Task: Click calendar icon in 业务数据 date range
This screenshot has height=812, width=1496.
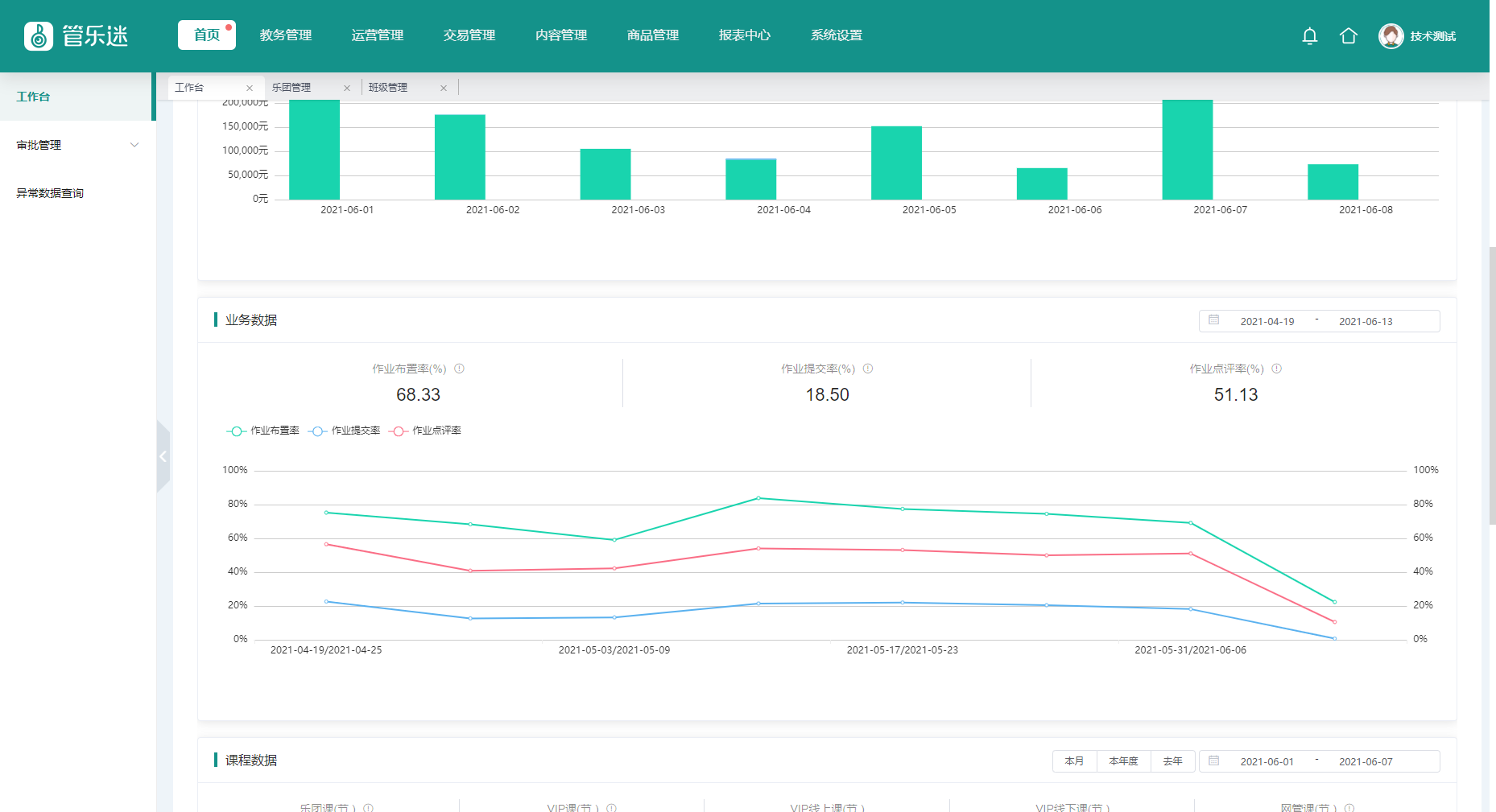Action: [1213, 320]
